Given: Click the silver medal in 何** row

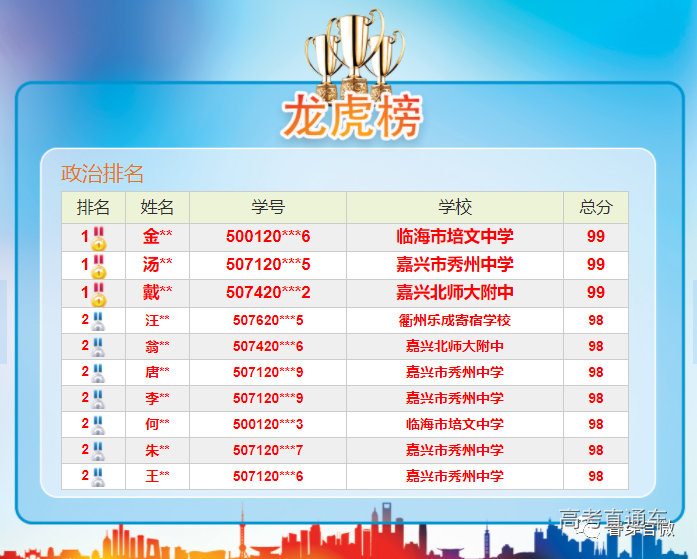Looking at the screenshot, I should pyautogui.click(x=98, y=425).
